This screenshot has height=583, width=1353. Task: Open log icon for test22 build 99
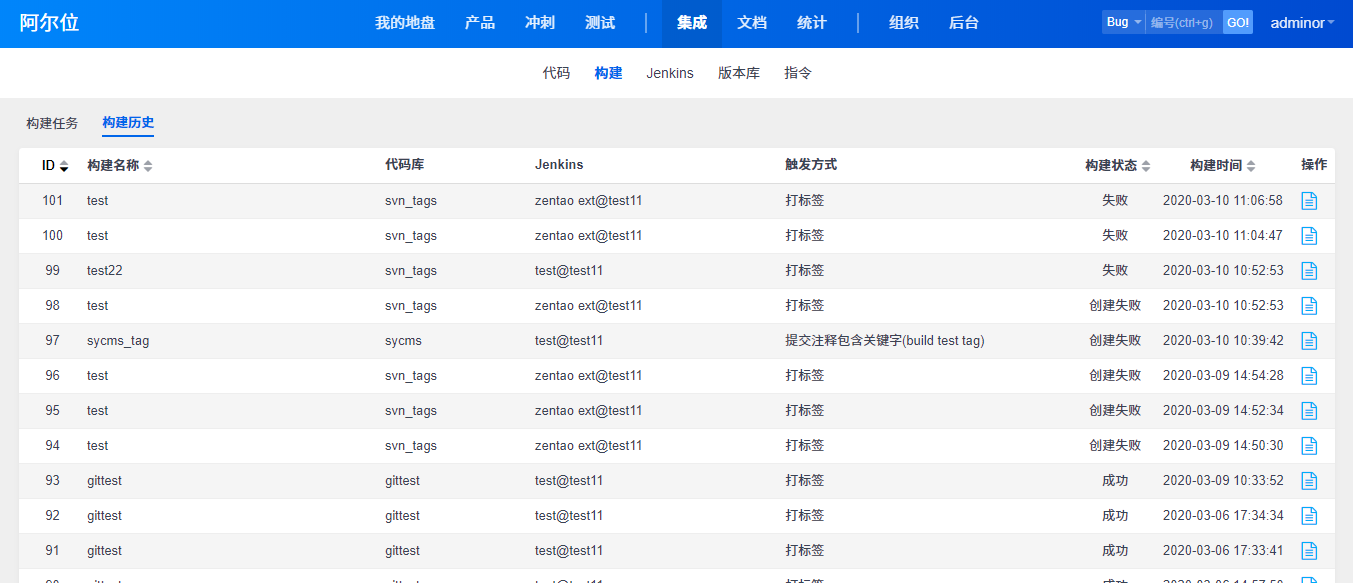click(1309, 271)
